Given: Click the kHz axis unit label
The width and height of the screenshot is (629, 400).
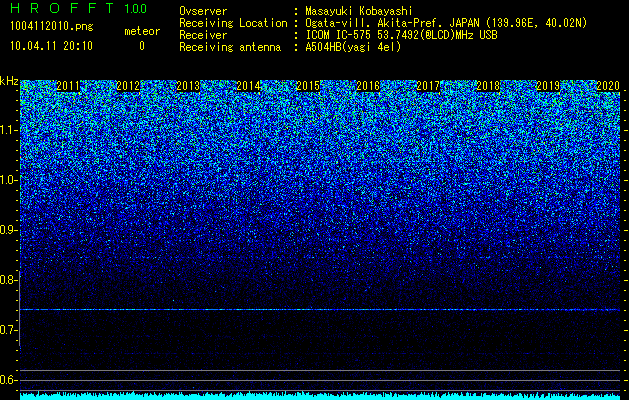Looking at the screenshot, I should [x=9, y=81].
